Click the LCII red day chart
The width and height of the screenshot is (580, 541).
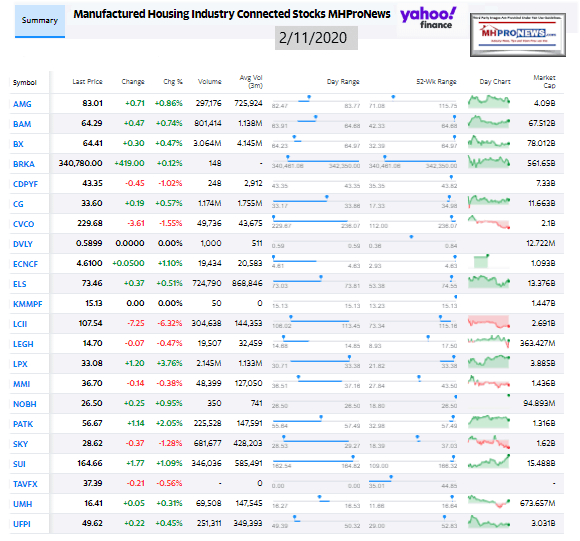pos(489,322)
